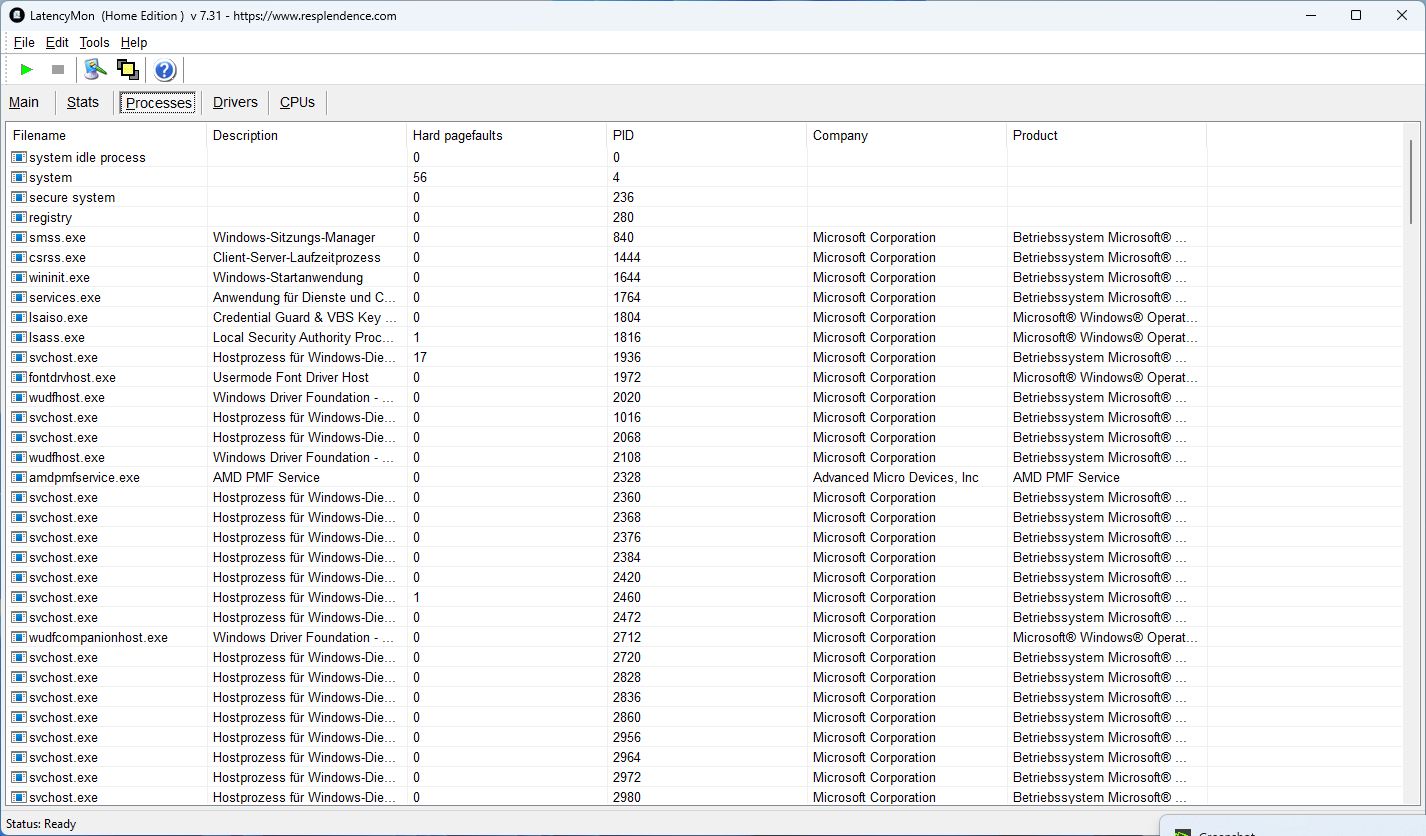This screenshot has height=836, width=1426.
Task: Sort by Hard pagefaults column header
Action: coord(457,135)
